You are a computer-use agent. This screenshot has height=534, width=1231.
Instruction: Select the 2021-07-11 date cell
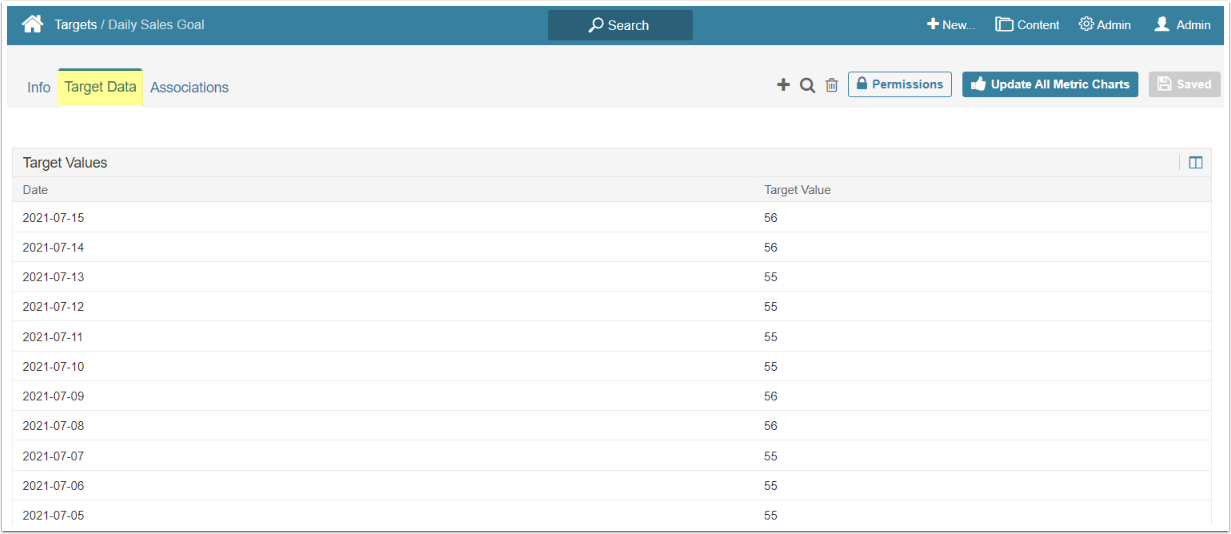[x=53, y=337]
